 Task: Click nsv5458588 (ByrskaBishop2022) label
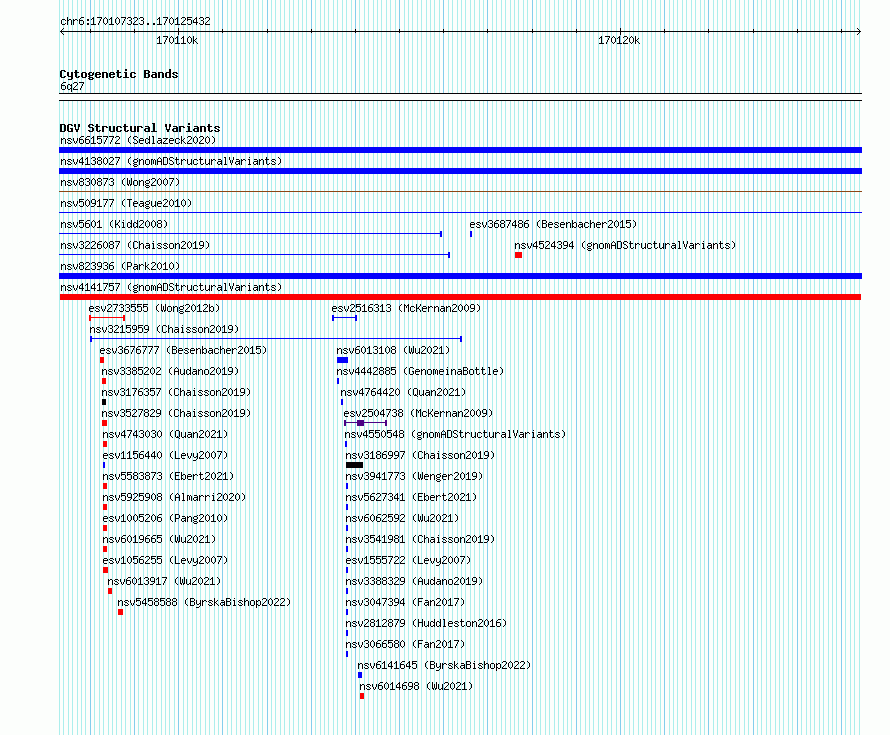click(x=204, y=602)
